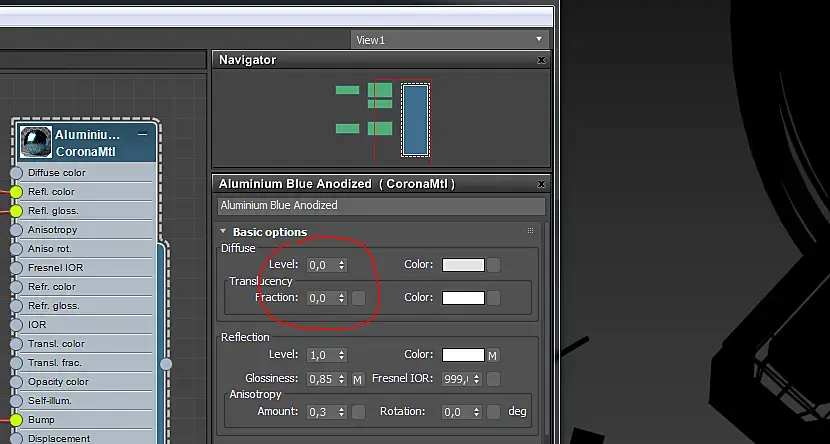Click the Fresnel IOR map slot button

coord(493,379)
